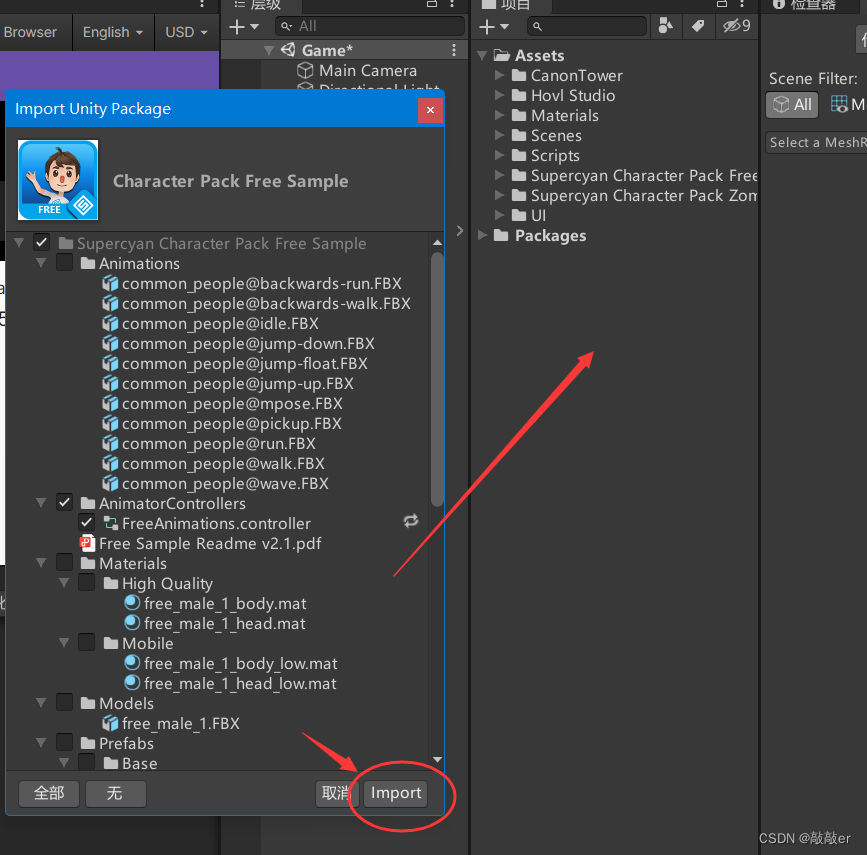867x855 pixels.
Task: Click free_male_1_body.mat material sphere icon
Action: point(132,602)
